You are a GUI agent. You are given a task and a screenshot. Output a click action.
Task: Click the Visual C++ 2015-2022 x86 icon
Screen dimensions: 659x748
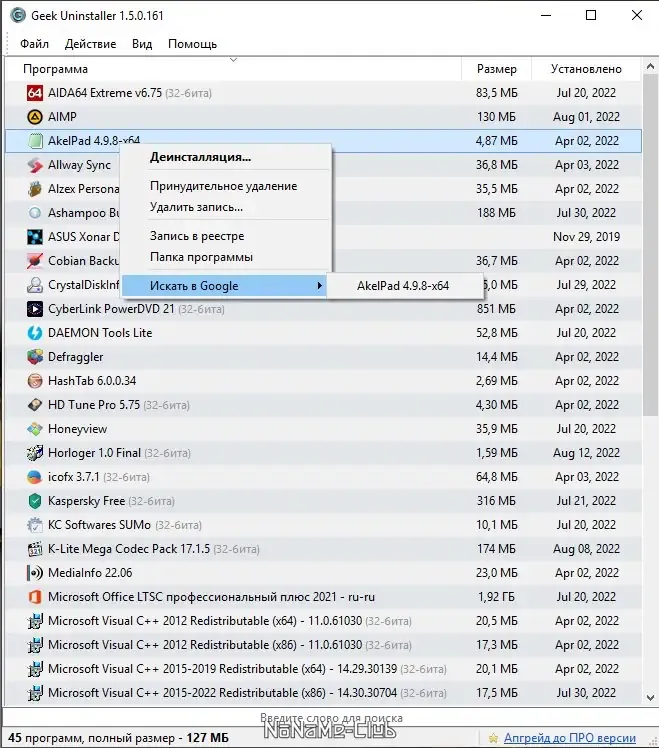pos(35,693)
